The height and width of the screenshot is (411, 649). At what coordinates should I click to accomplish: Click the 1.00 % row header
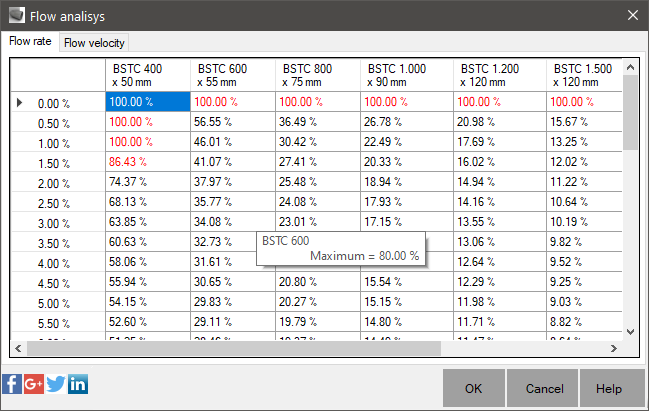point(58,142)
